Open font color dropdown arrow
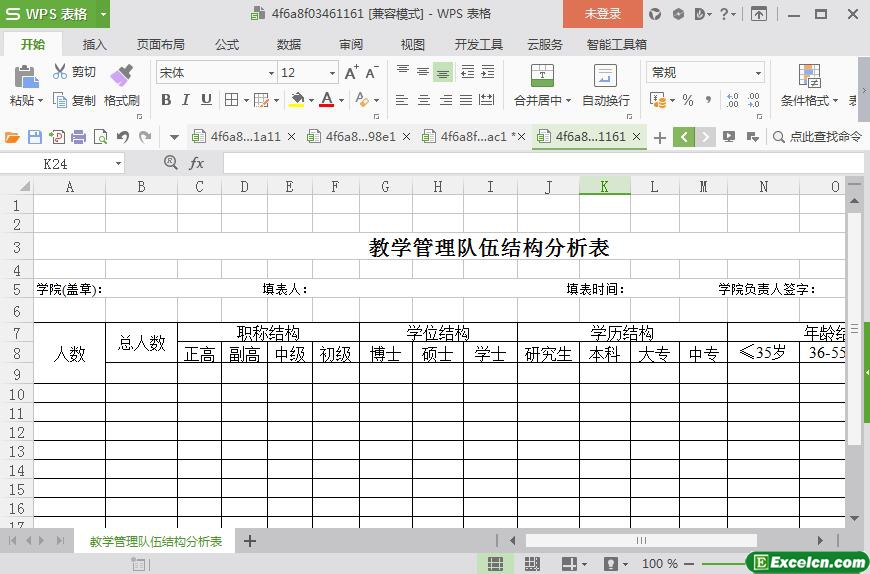870x574 pixels. [341, 100]
